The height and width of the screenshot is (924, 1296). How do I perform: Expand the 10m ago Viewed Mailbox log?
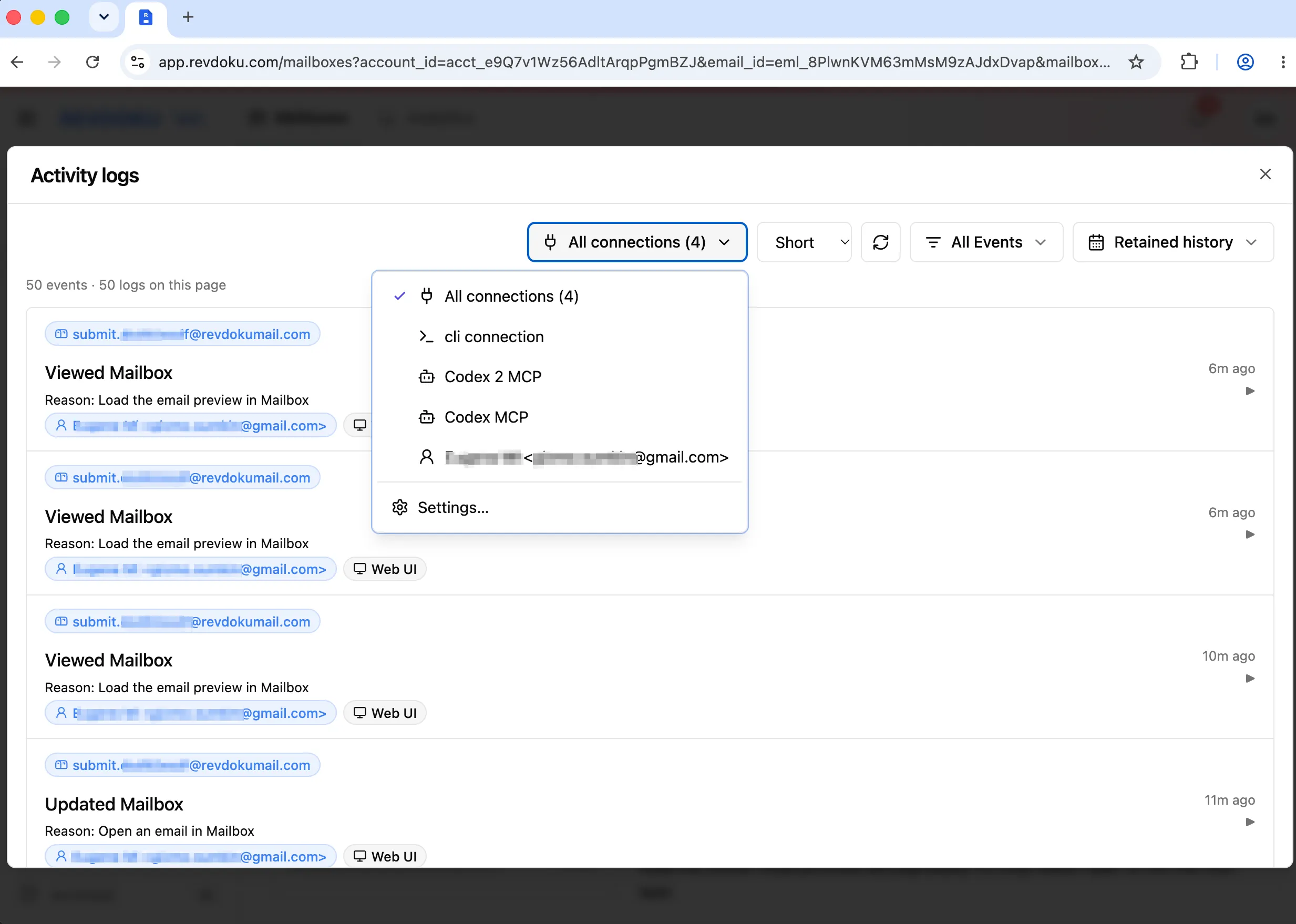pos(1249,678)
